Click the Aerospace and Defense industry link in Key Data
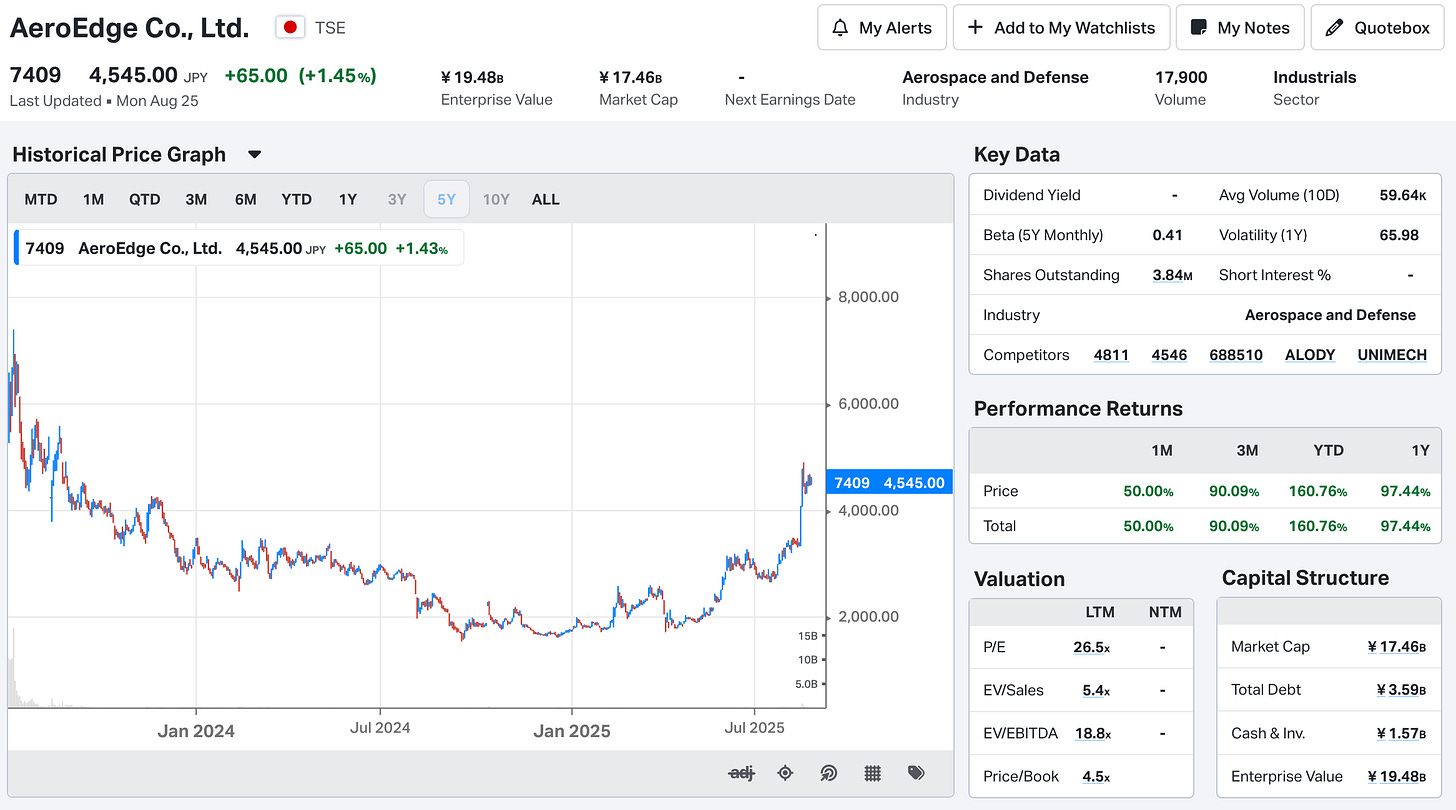The image size is (1456, 810). point(1330,315)
